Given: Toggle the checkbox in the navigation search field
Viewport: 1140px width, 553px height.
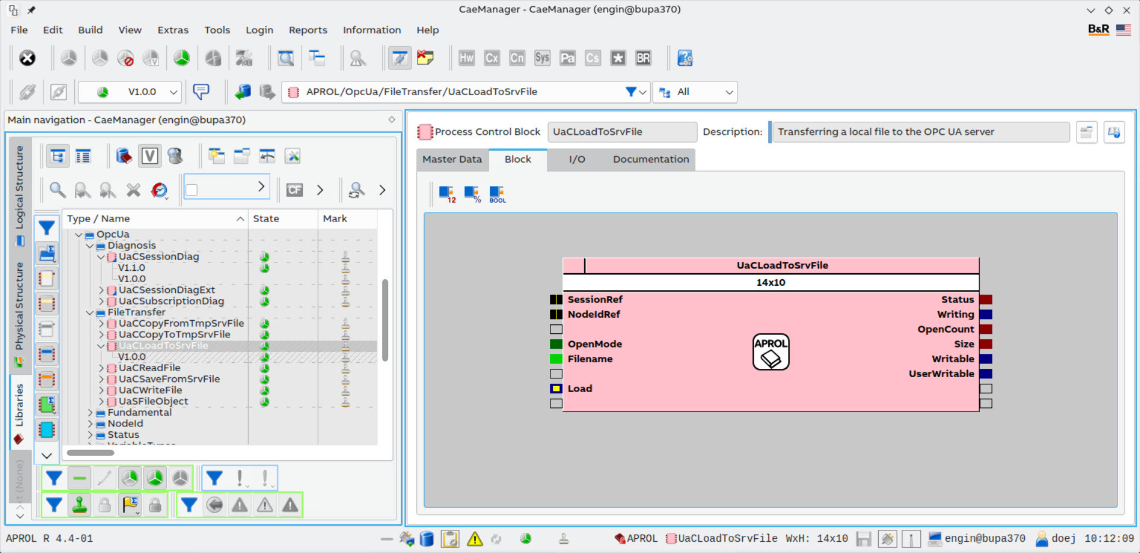Looking at the screenshot, I should [192, 189].
